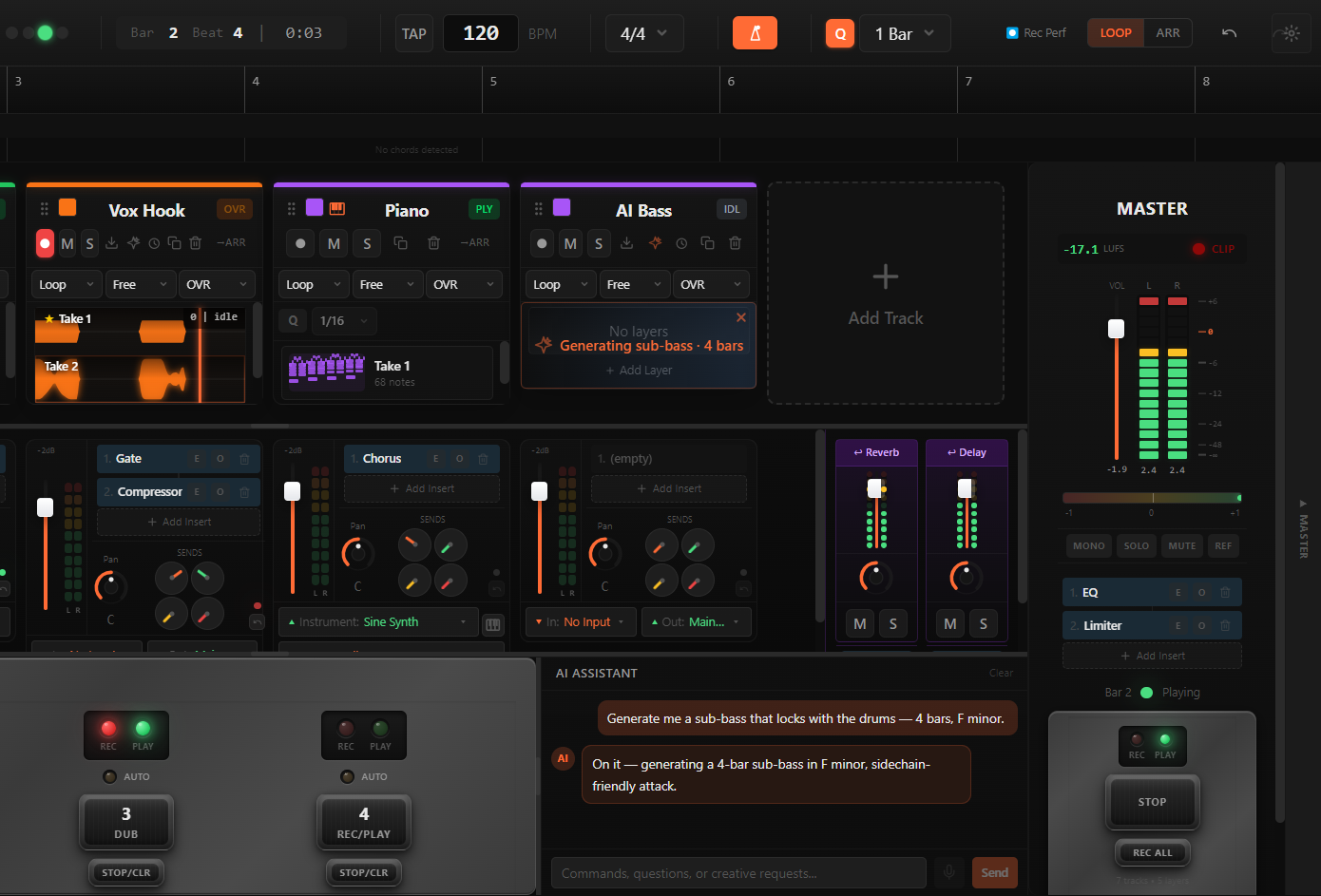
Task: Click the Reverb return fader handle
Action: (874, 487)
